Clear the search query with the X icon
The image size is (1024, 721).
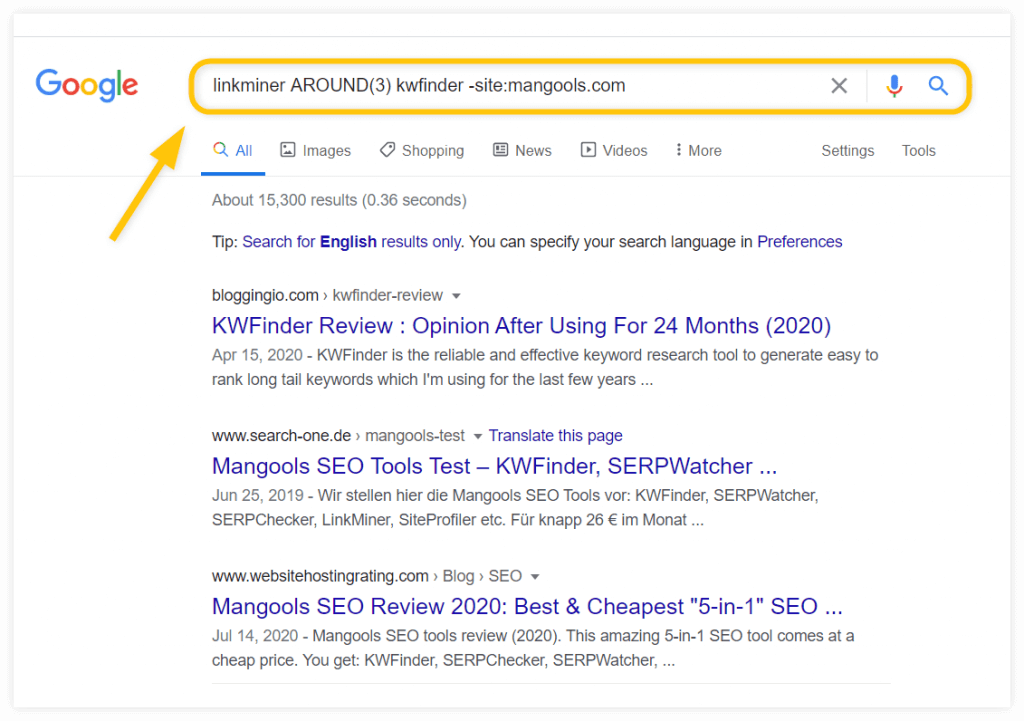pyautogui.click(x=839, y=86)
